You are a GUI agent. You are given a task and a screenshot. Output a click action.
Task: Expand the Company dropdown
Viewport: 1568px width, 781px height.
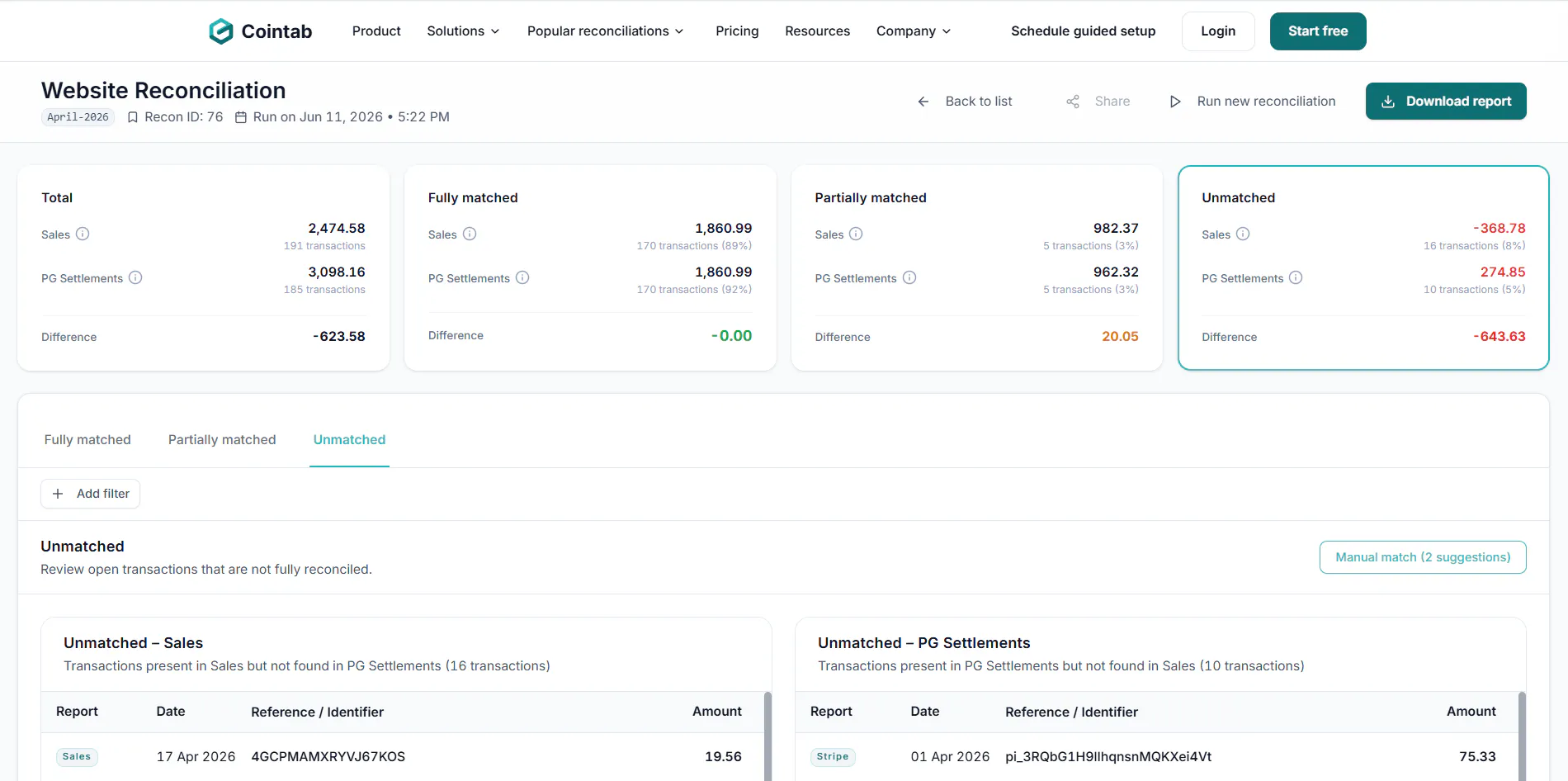pos(914,31)
